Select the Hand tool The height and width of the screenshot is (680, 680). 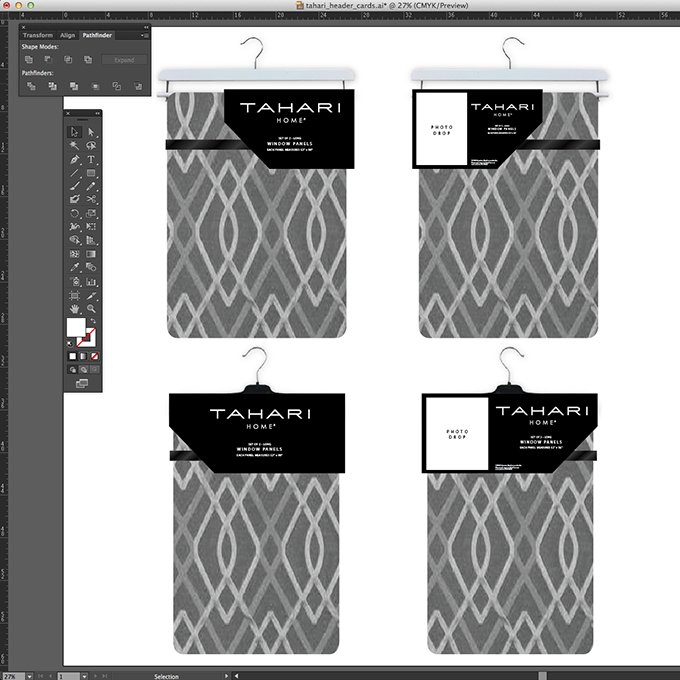click(x=74, y=309)
